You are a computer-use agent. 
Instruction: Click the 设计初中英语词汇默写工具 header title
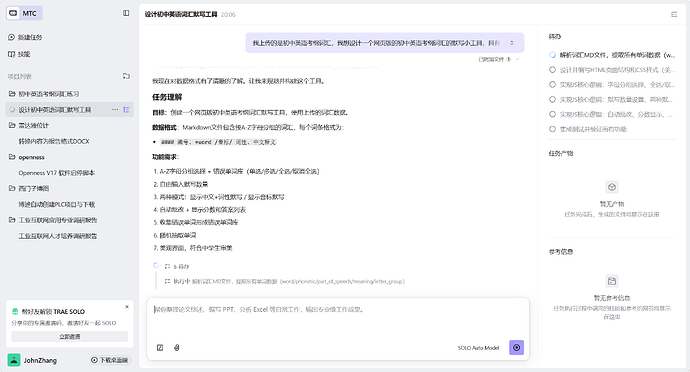[x=181, y=15]
